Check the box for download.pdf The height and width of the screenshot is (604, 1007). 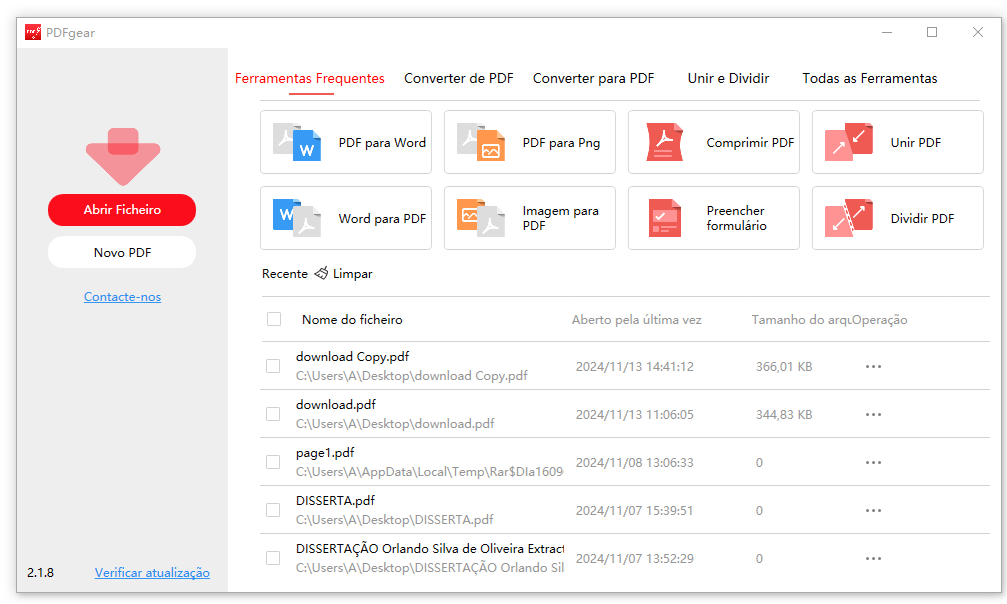pos(273,414)
